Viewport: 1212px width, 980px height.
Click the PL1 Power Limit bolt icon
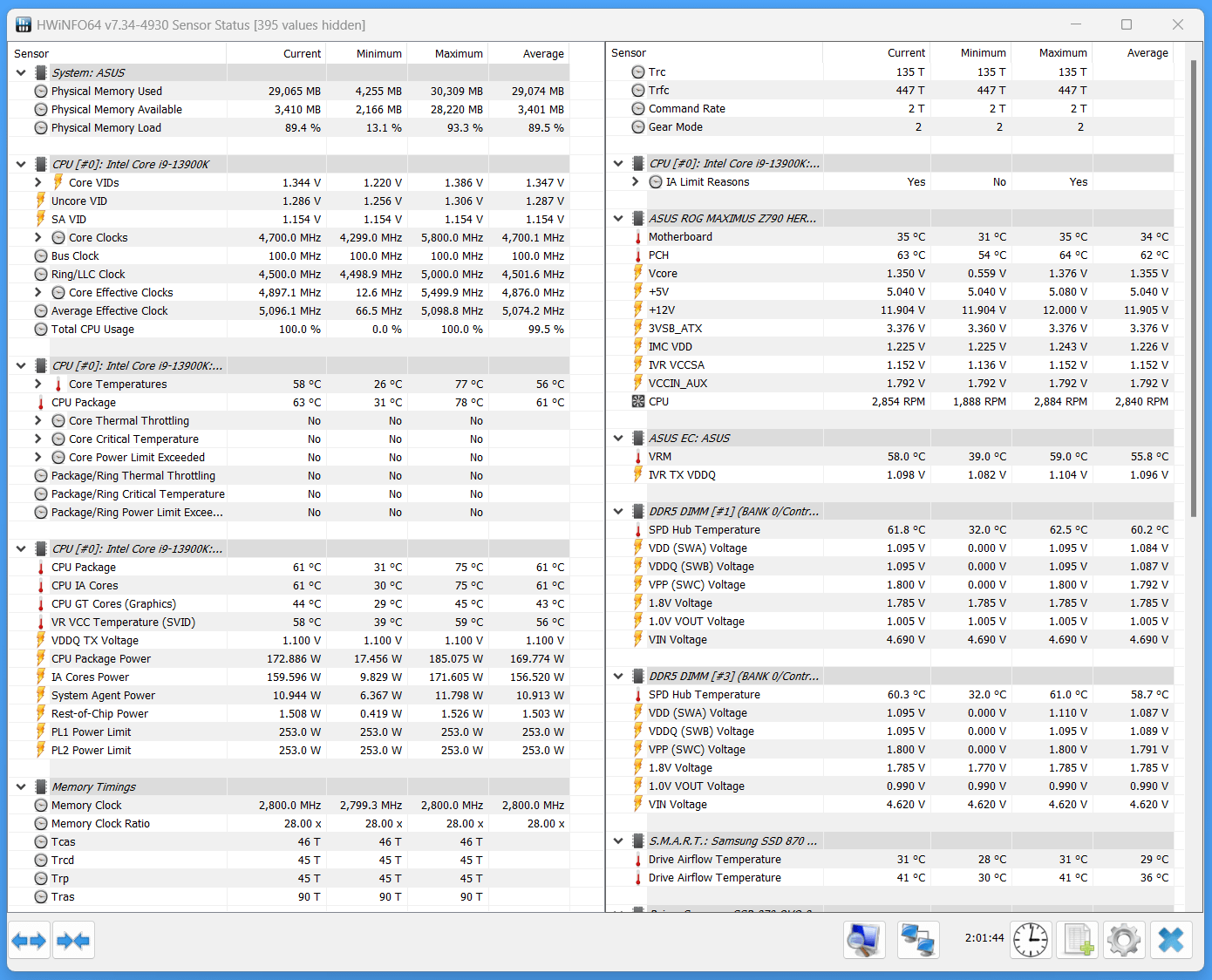point(41,732)
